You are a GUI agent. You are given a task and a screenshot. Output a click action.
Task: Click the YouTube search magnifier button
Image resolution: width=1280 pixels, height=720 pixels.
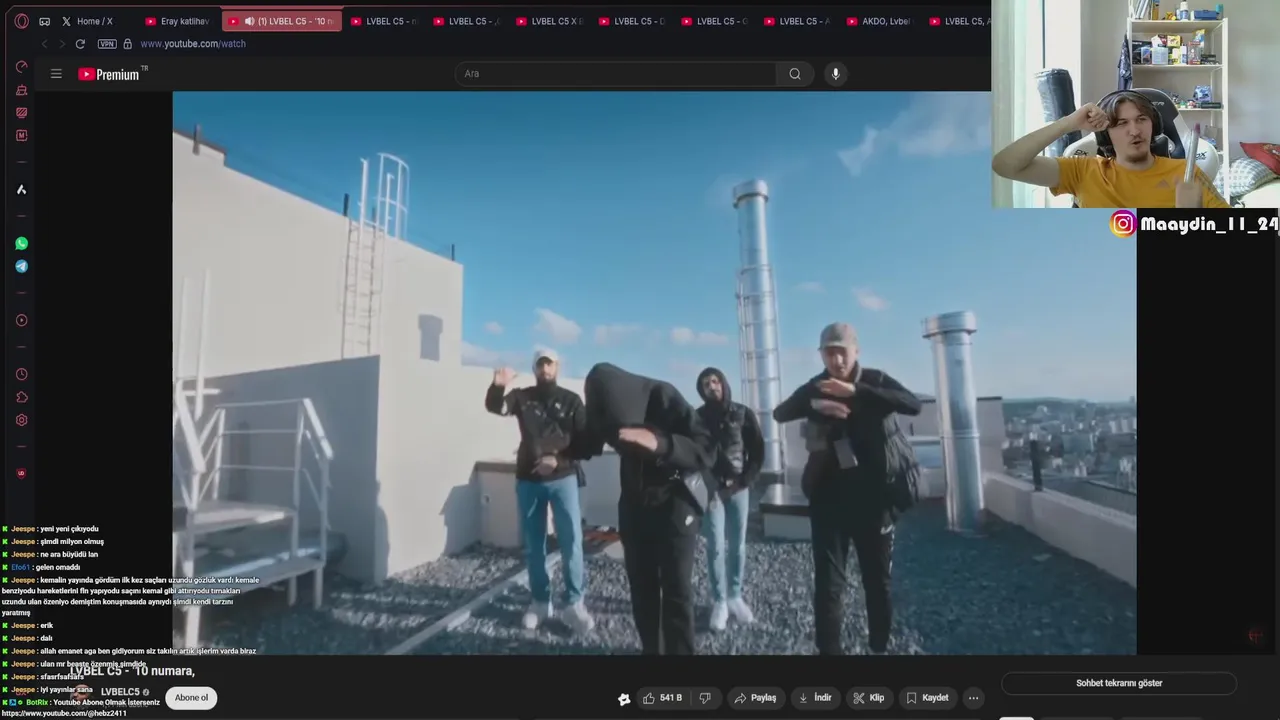pyautogui.click(x=795, y=74)
